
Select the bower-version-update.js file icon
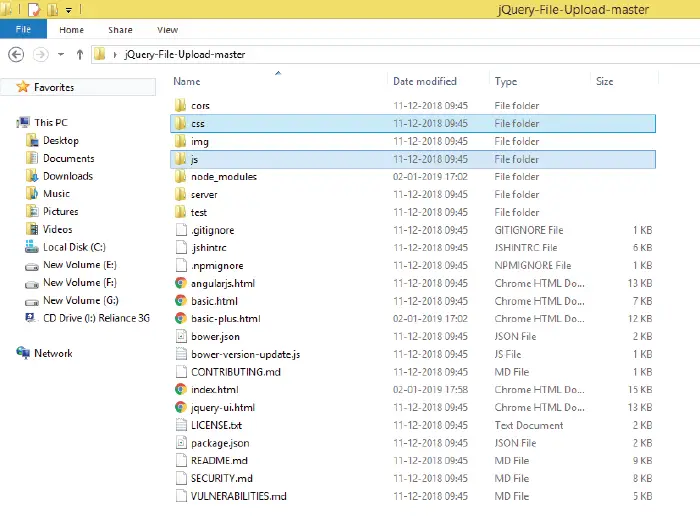click(x=181, y=354)
